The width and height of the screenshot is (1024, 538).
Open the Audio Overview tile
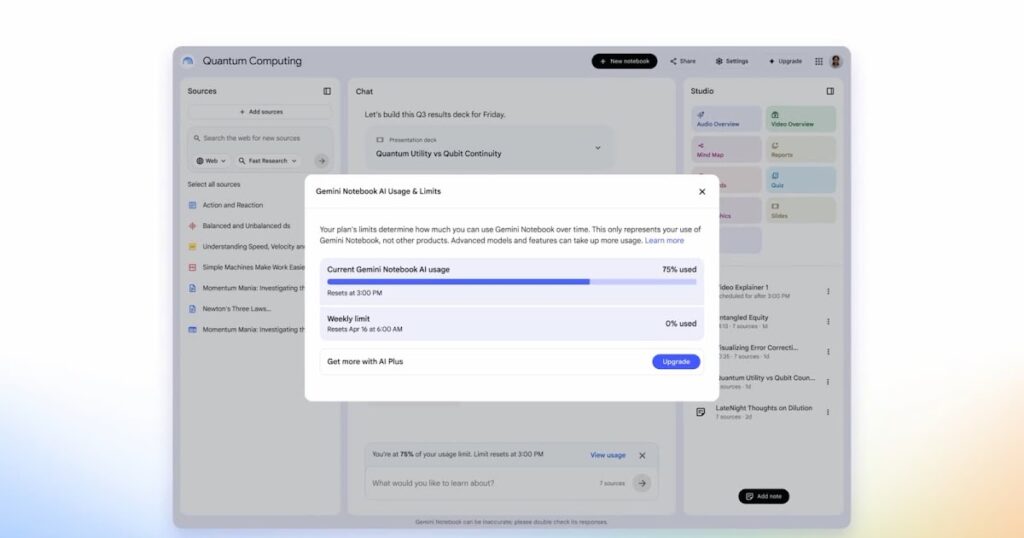[726, 119]
